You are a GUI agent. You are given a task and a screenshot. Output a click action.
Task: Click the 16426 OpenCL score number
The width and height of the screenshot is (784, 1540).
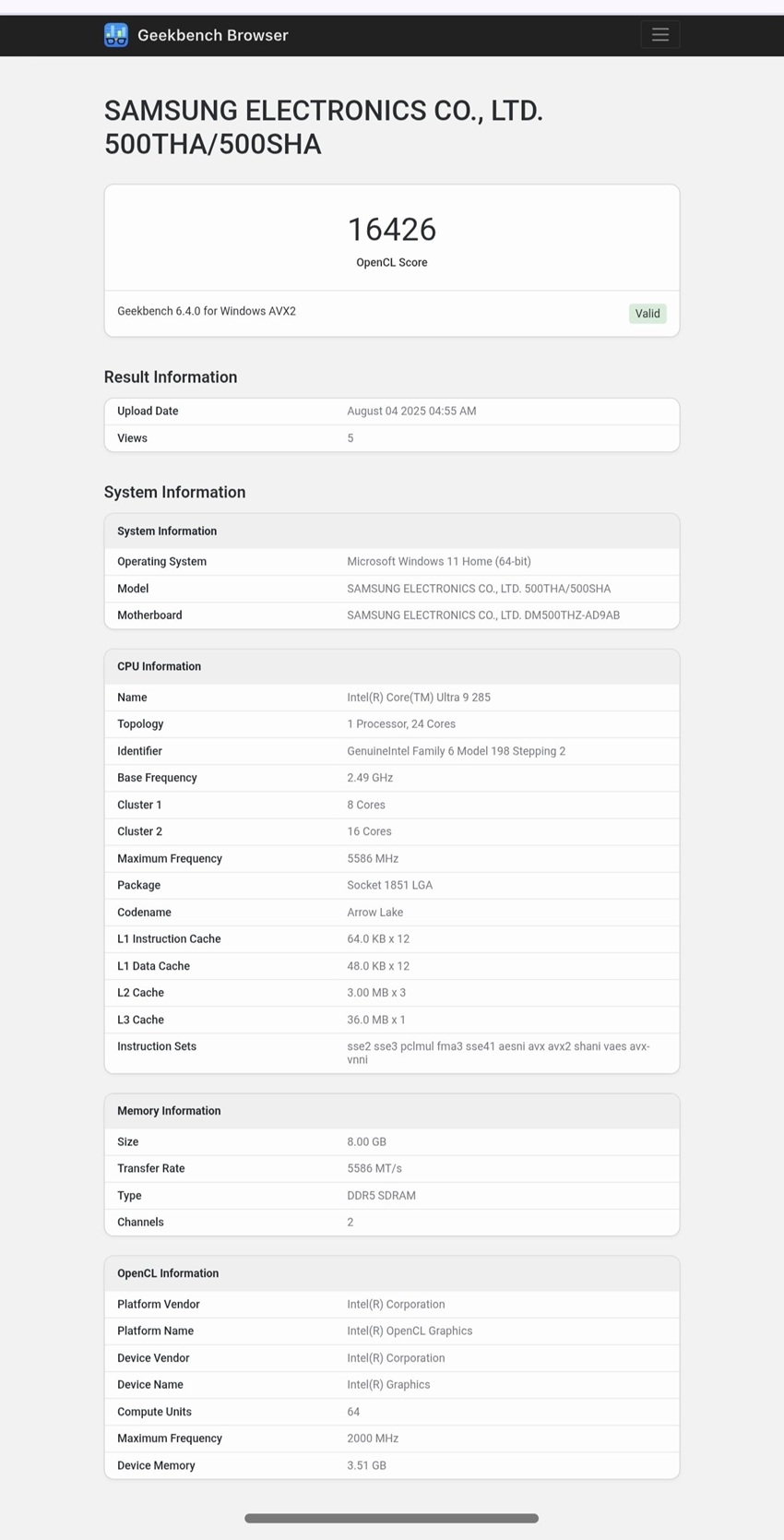tap(392, 230)
